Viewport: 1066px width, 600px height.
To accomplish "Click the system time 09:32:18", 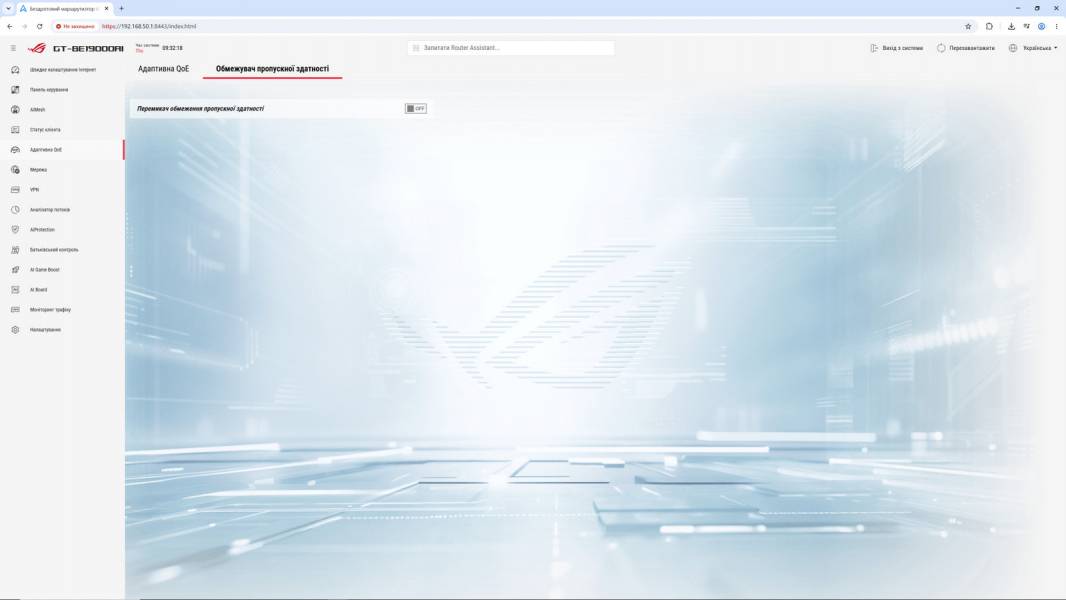I will pos(172,48).
